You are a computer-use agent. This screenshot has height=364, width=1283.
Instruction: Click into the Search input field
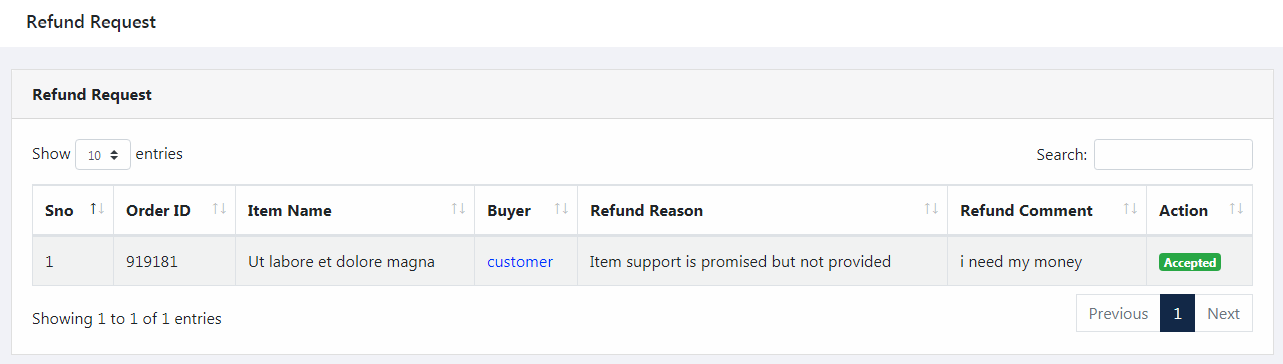point(1173,155)
